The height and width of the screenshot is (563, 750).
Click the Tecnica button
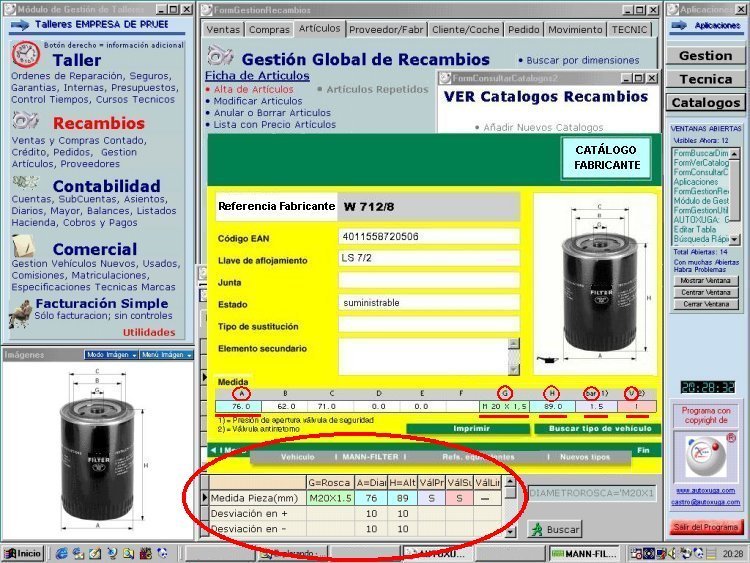[706, 79]
